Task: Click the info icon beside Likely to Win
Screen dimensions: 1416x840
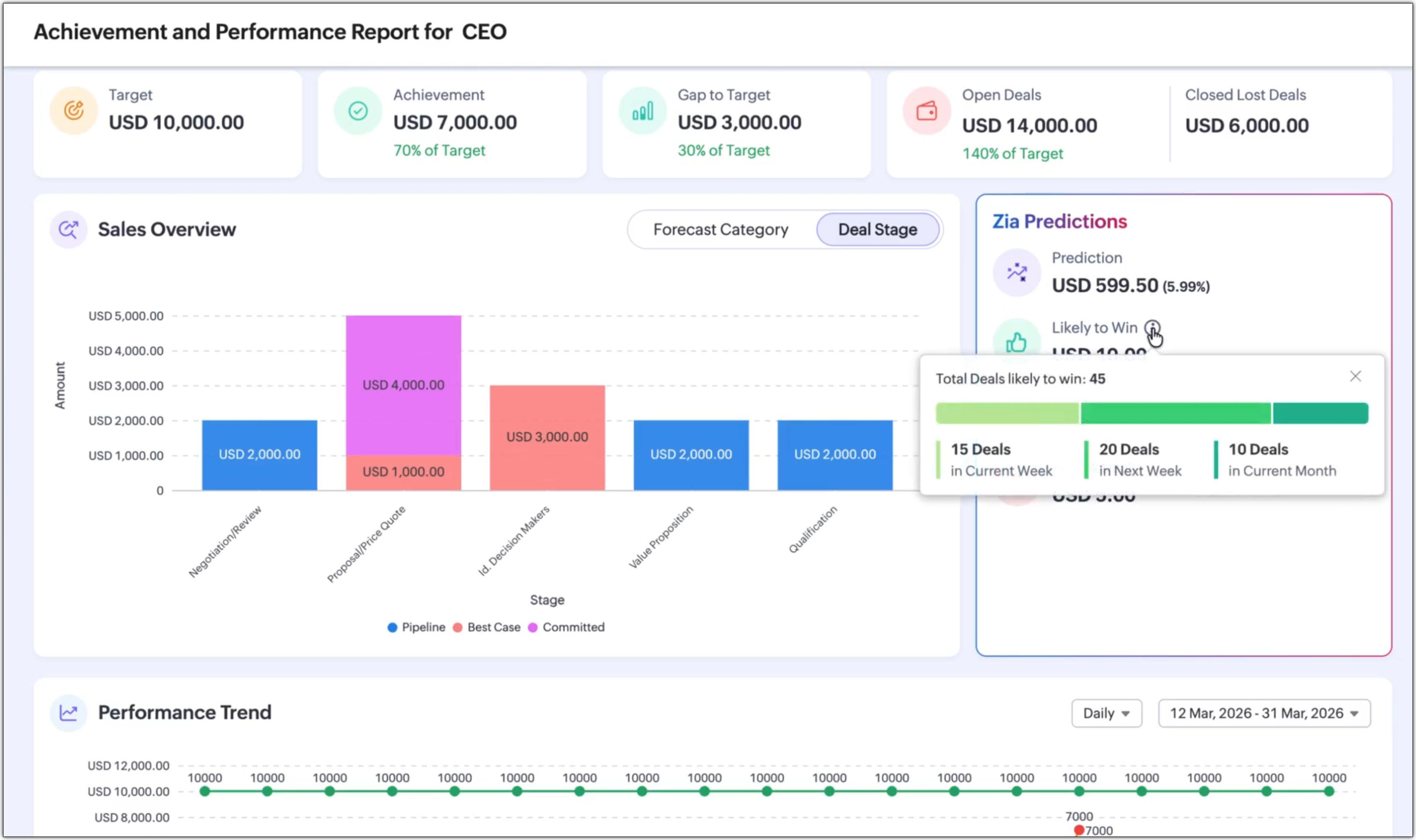Action: click(x=1152, y=327)
